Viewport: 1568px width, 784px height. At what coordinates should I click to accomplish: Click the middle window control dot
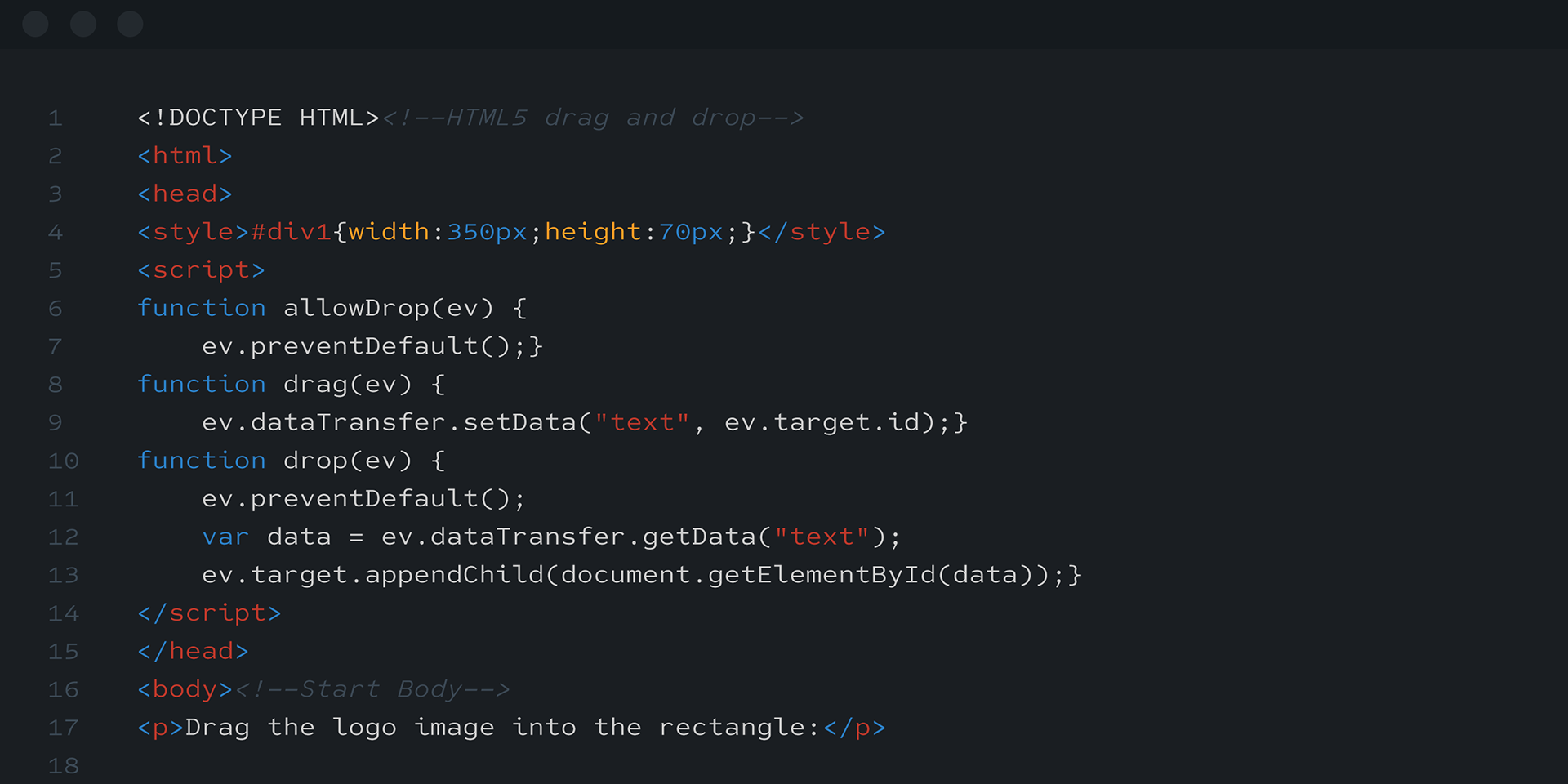pyautogui.click(x=82, y=24)
